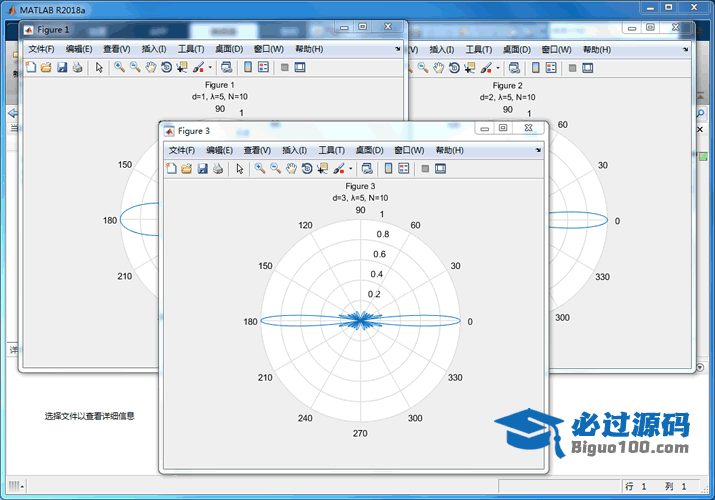Activate Zoom In tool in Figure 3
715x500 pixels.
pos(260,169)
